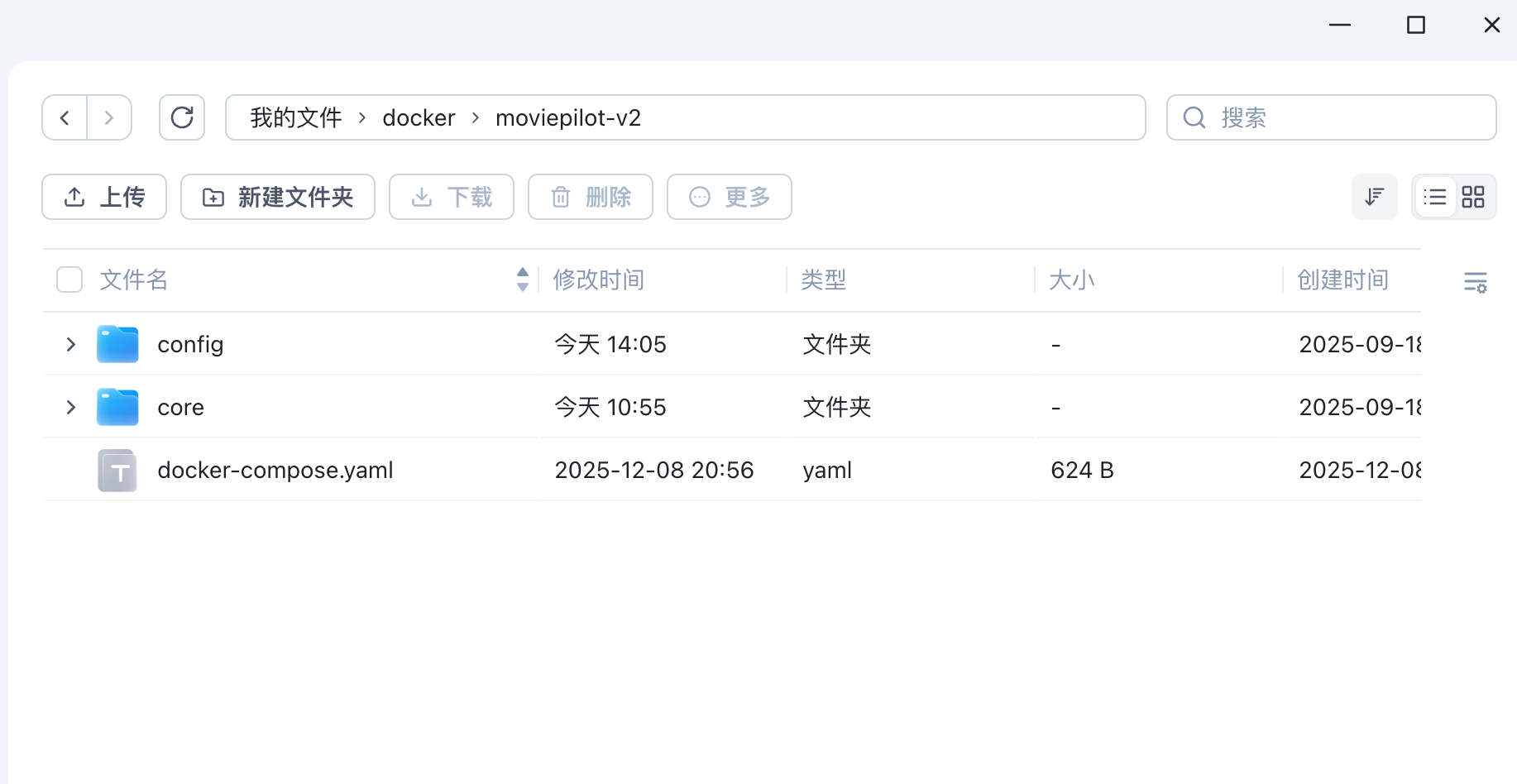The height and width of the screenshot is (784, 1517).
Task: Expand the config folder tree
Action: point(71,344)
